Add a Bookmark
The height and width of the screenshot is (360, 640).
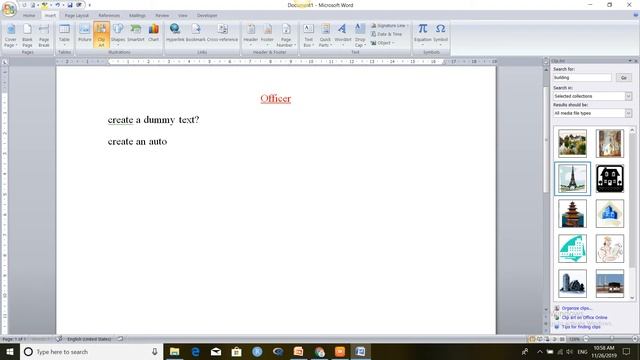tap(196, 33)
